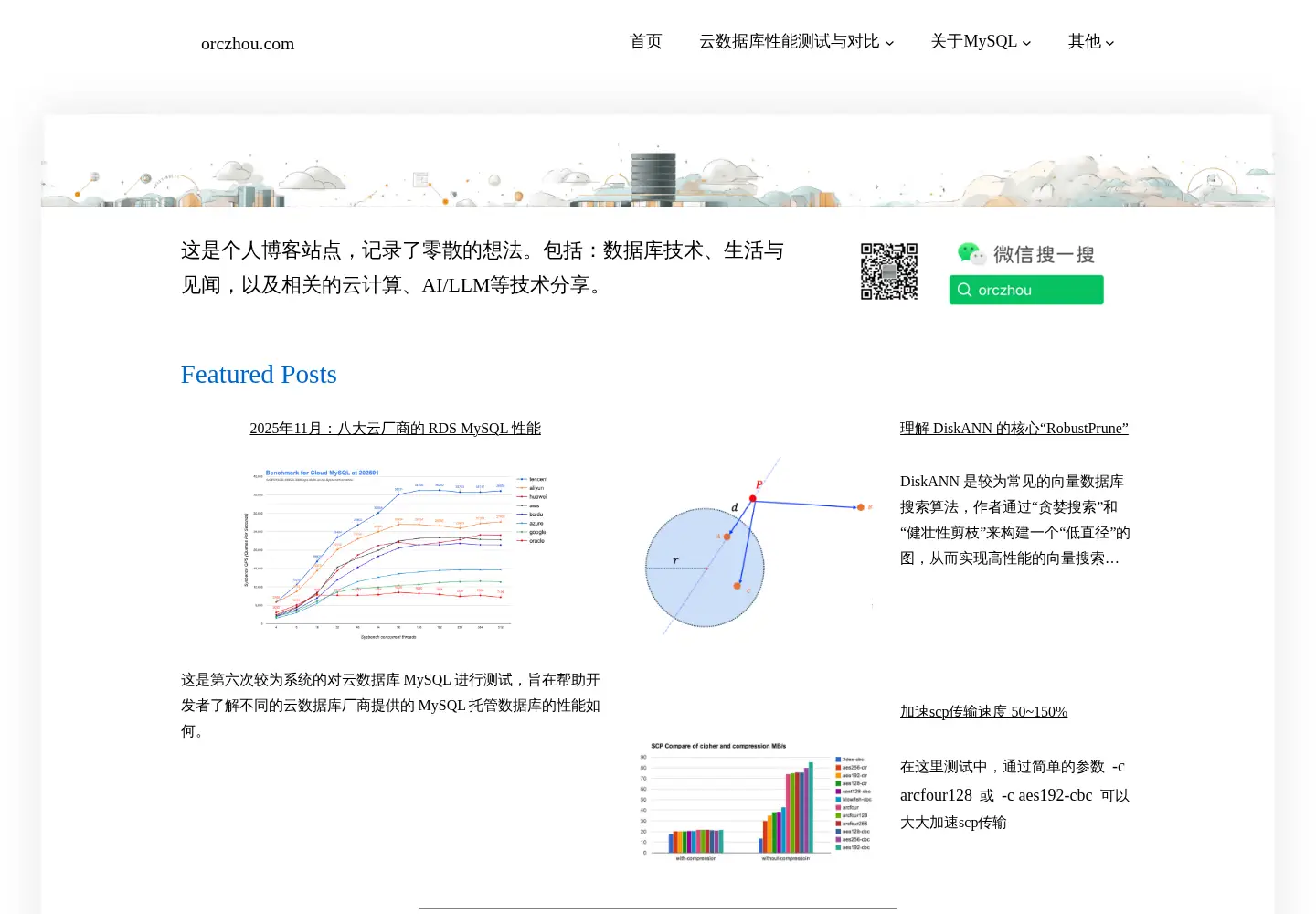The image size is (1316, 914).
Task: Expand chevron beside 云数据库性能测试与对比
Action: point(889,43)
